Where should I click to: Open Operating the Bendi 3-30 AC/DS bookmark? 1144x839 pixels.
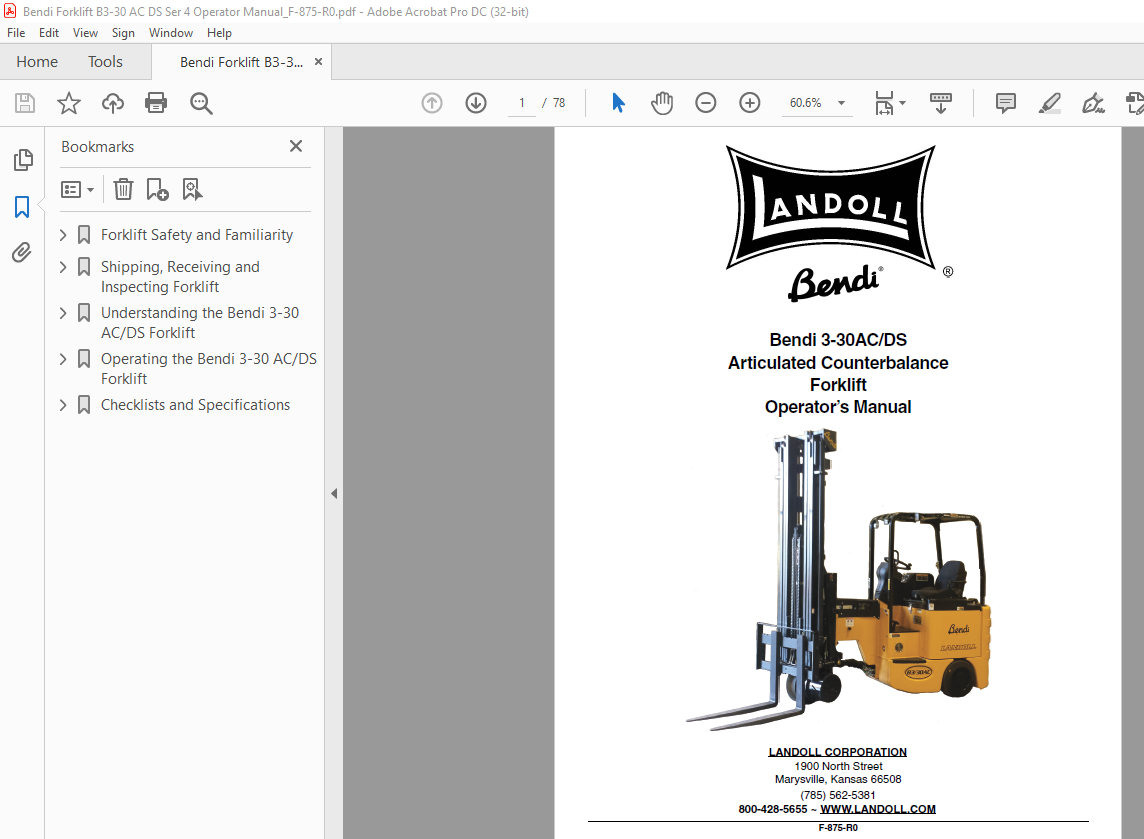pyautogui.click(x=209, y=368)
